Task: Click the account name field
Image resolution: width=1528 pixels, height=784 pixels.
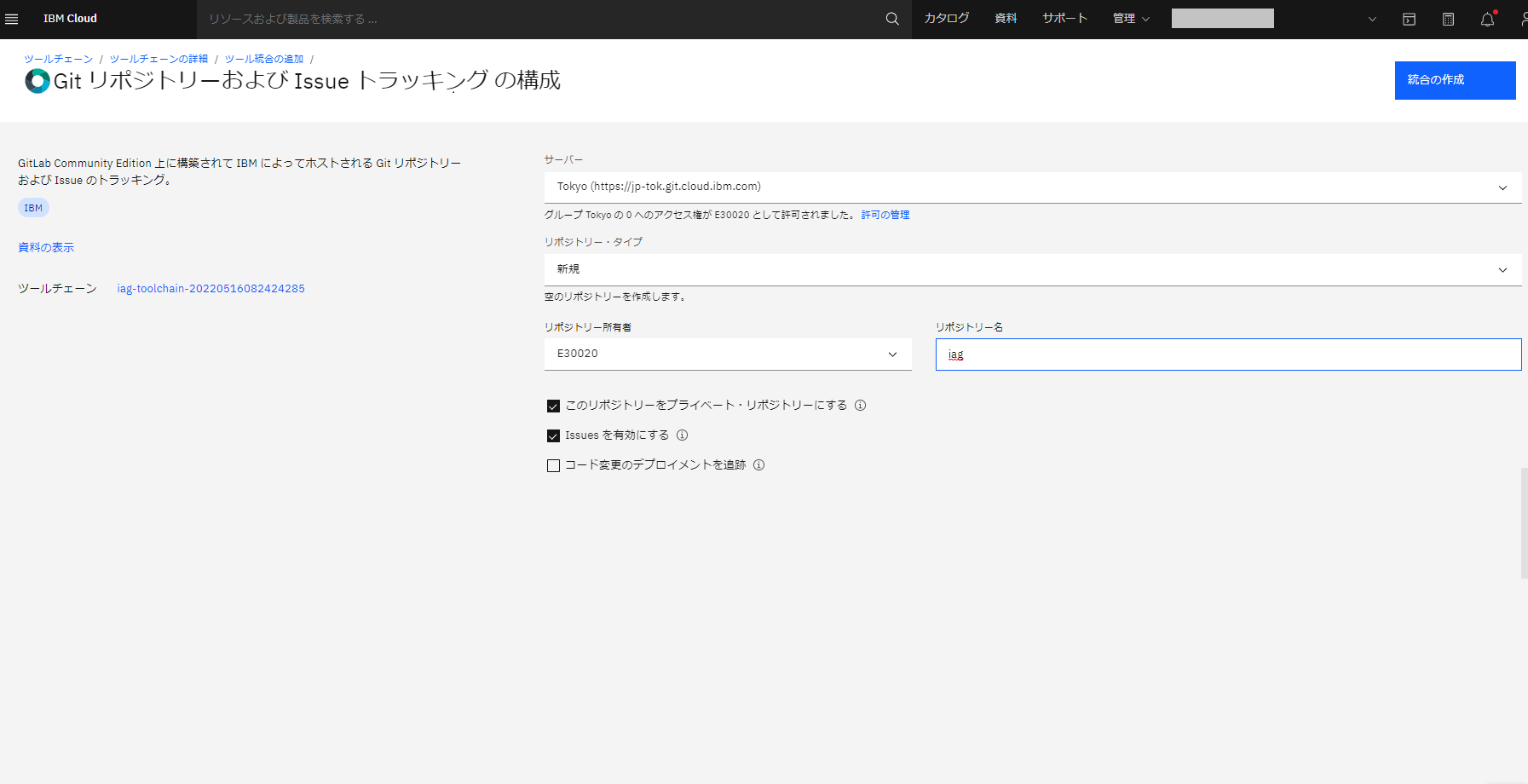Action: coord(1223,19)
